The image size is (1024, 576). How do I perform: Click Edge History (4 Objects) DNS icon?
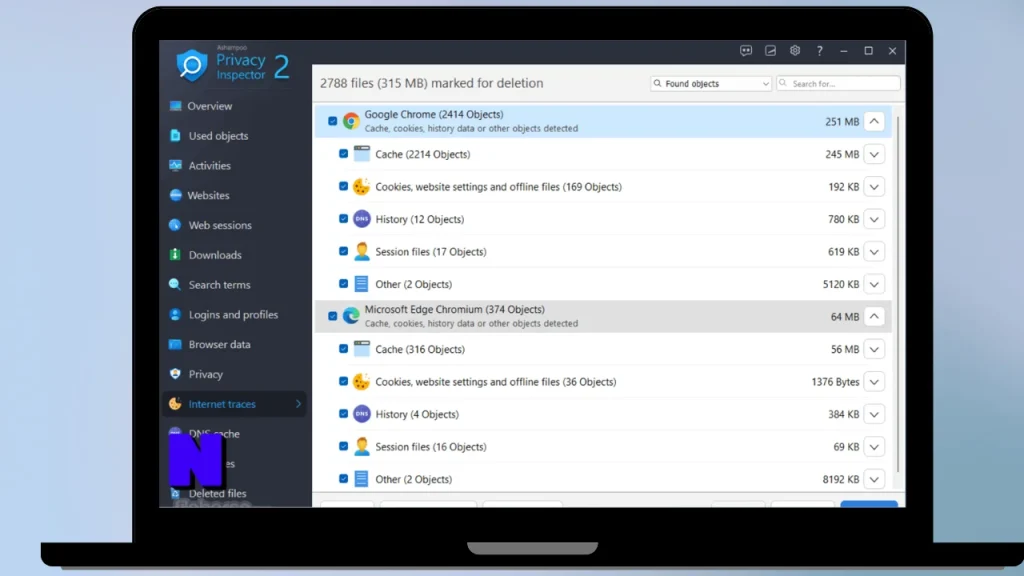[362, 414]
